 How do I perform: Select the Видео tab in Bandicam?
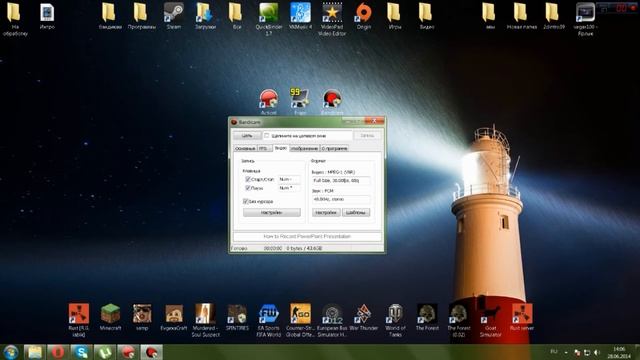pos(280,148)
